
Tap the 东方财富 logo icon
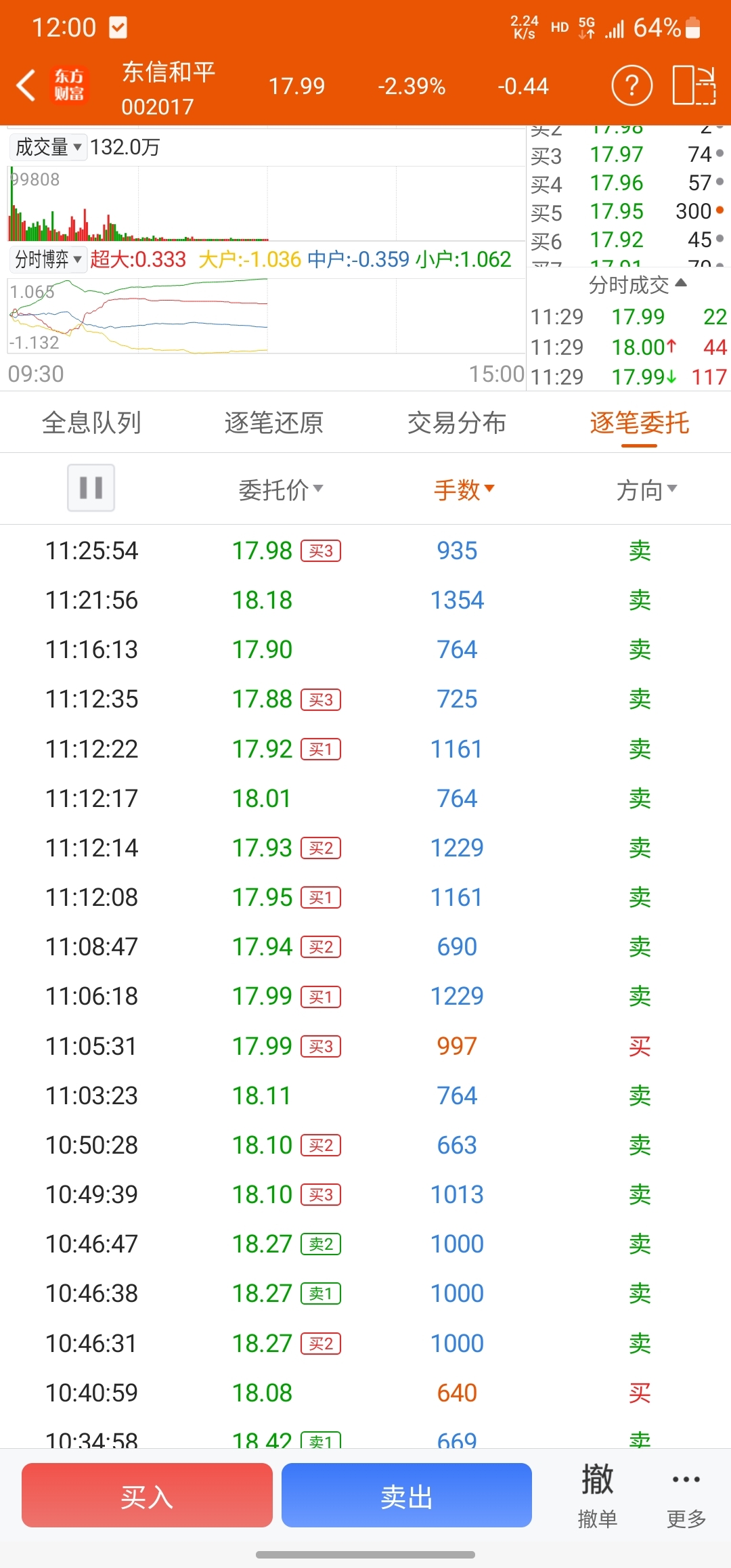(70, 85)
